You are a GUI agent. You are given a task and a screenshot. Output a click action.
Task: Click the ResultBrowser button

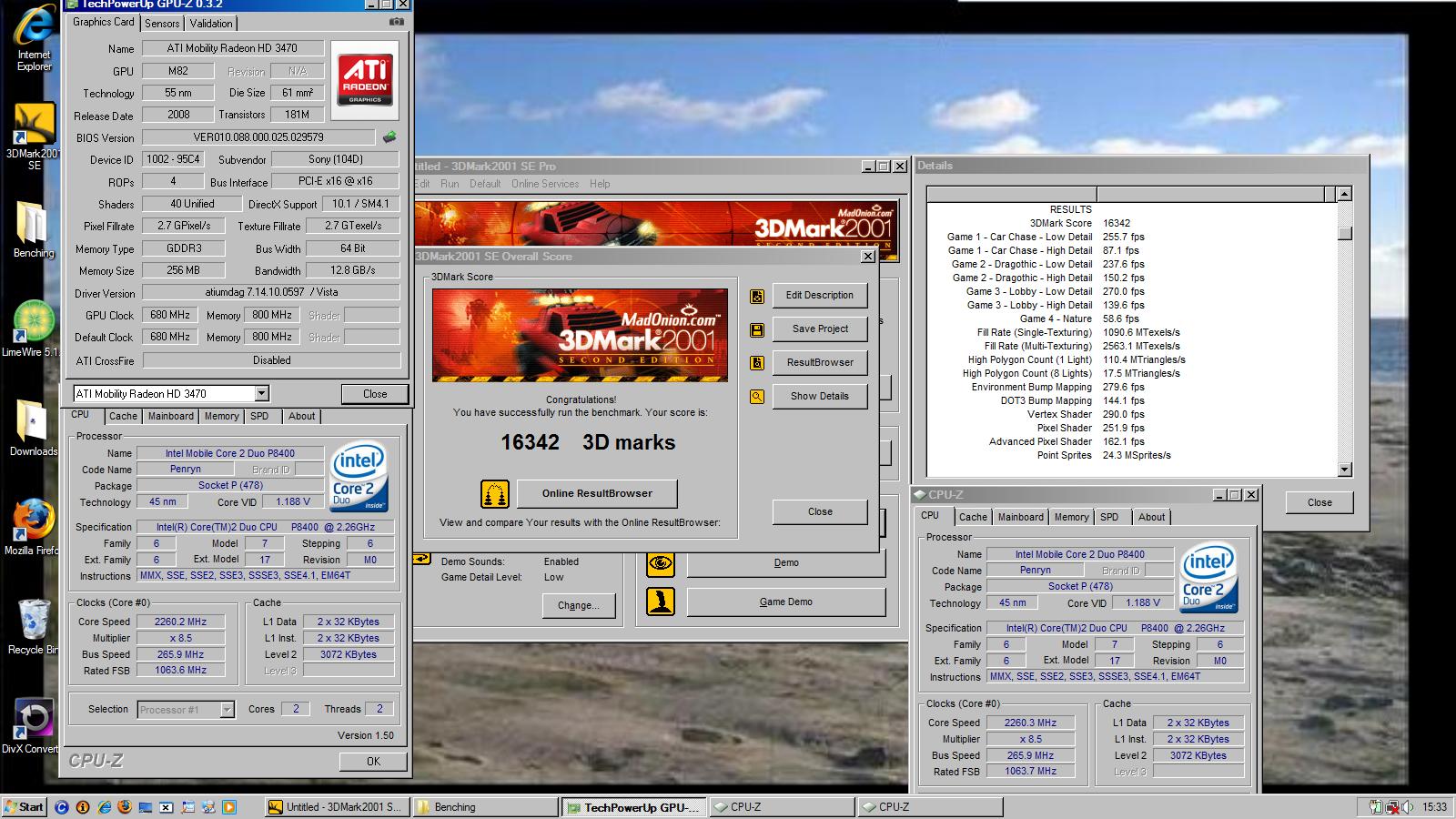[x=820, y=363]
